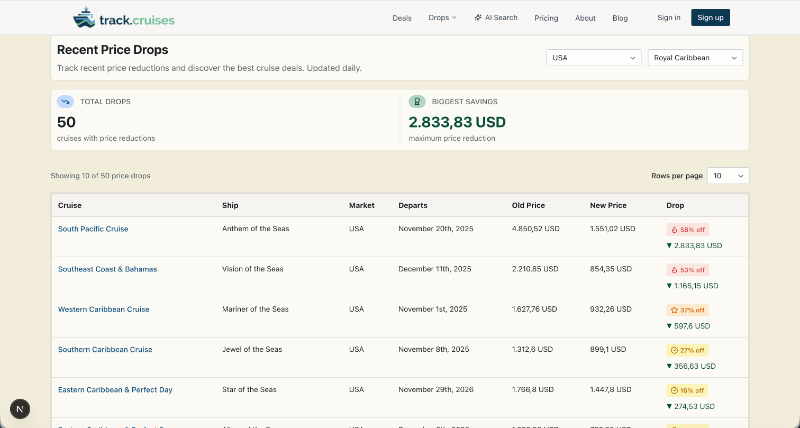Open the USA market dropdown
The image size is (800, 428).
[x=593, y=58]
